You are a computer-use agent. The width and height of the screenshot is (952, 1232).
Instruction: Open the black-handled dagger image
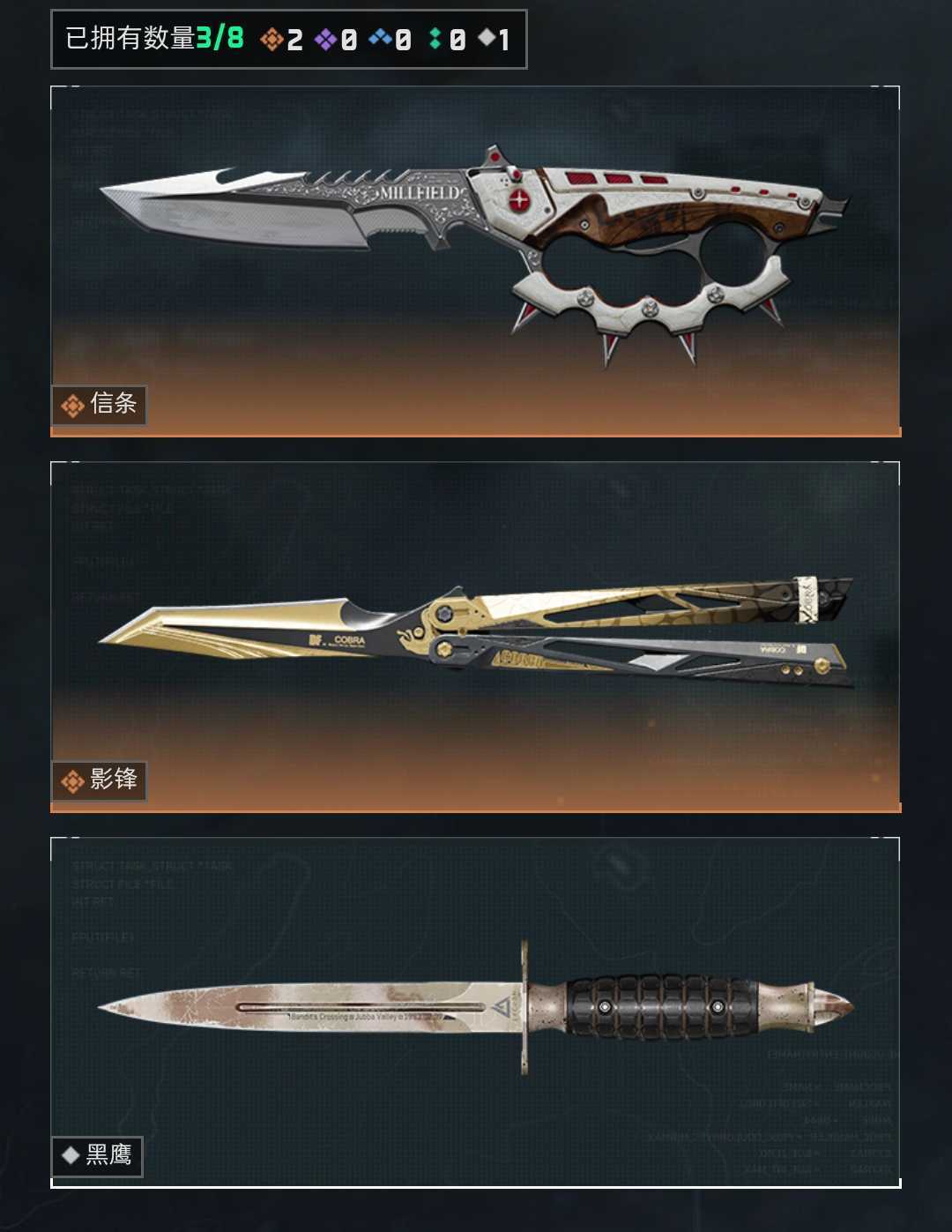[475, 1007]
